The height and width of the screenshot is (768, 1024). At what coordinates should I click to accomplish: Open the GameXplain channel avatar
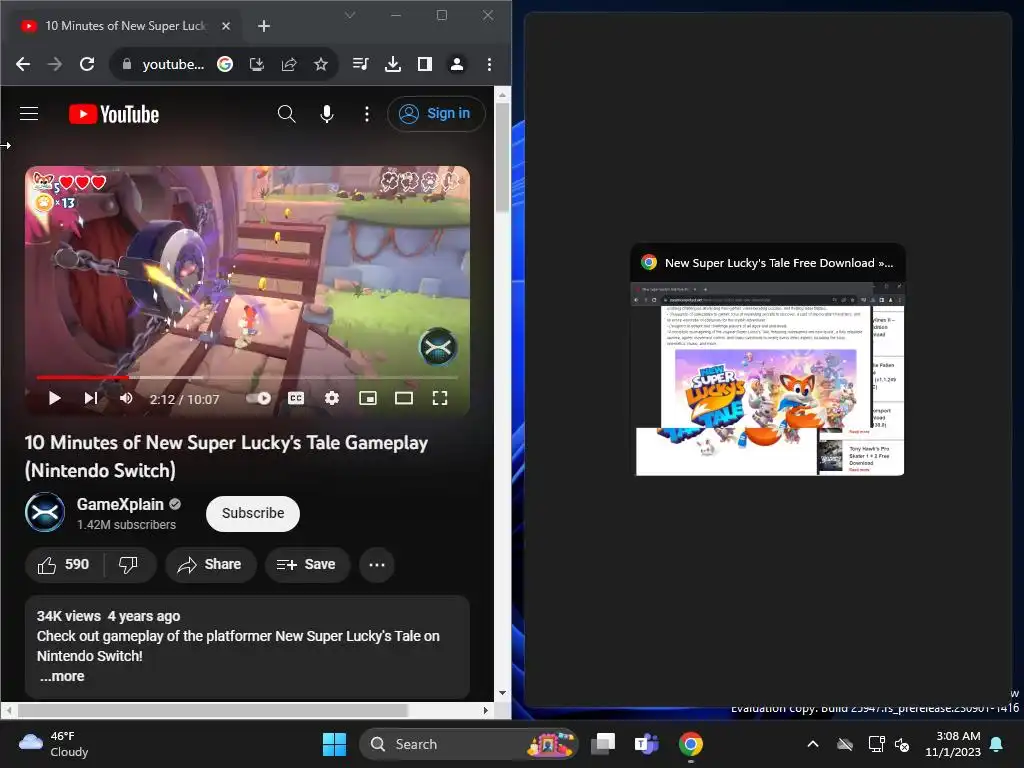point(44,513)
